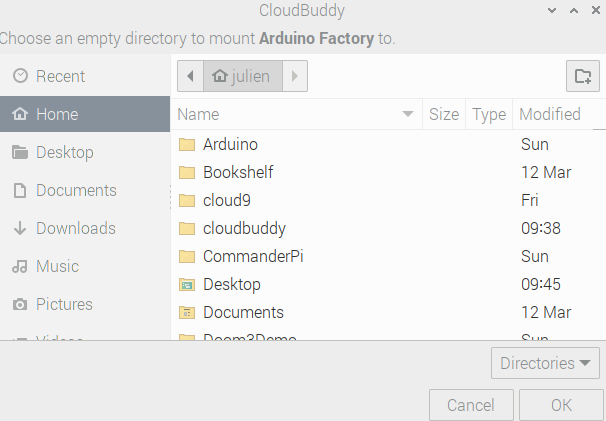Screen dimensions: 606x421
Task: Open Desktop in the sidebar
Action: pyautogui.click(x=64, y=152)
